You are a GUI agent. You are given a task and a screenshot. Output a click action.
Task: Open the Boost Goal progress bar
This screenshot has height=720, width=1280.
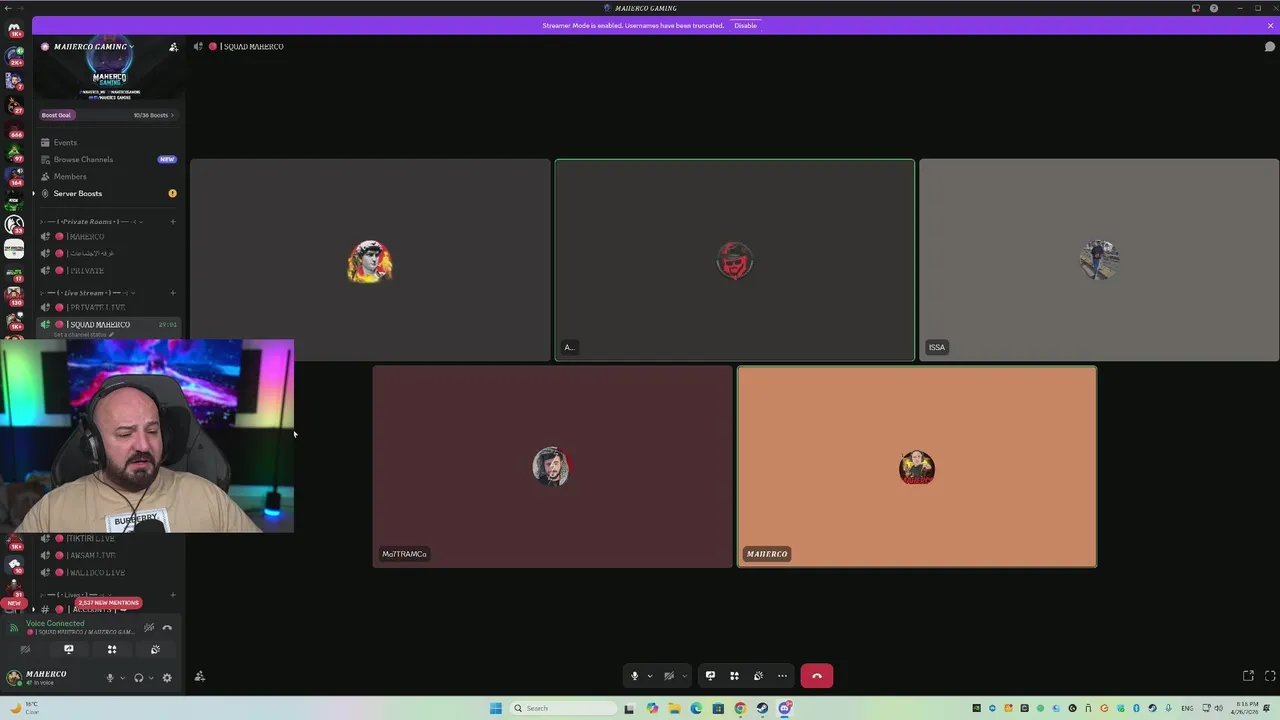(x=107, y=115)
